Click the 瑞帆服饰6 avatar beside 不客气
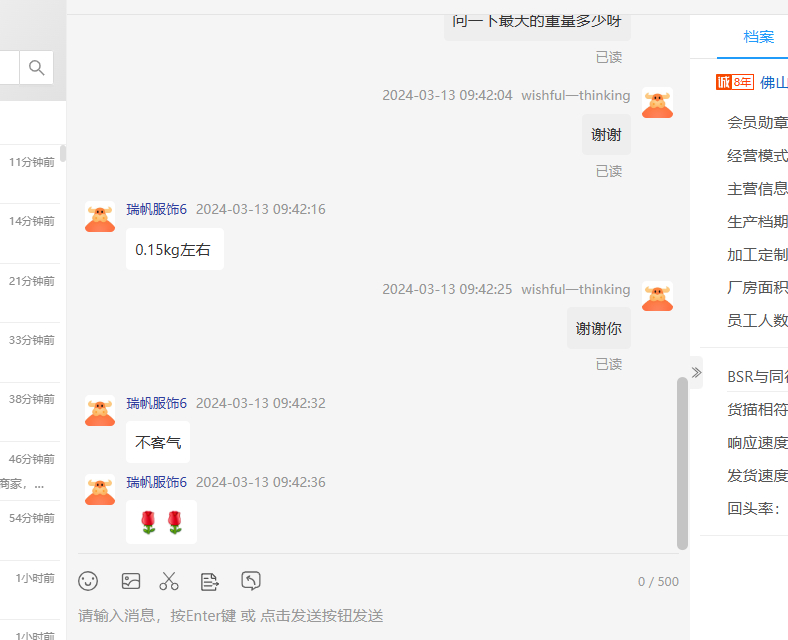Image resolution: width=788 pixels, height=640 pixels. [x=100, y=411]
